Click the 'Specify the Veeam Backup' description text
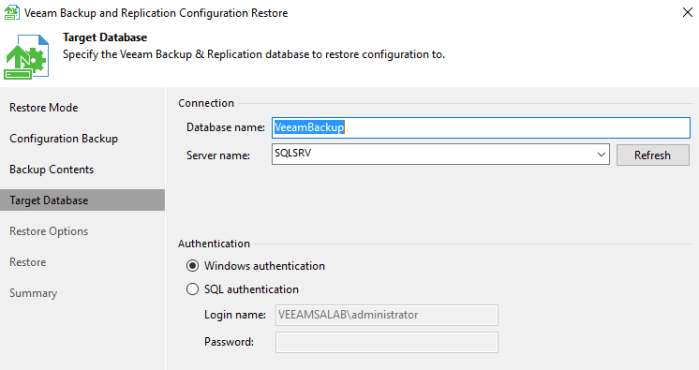The width and height of the screenshot is (699, 370). (254, 54)
